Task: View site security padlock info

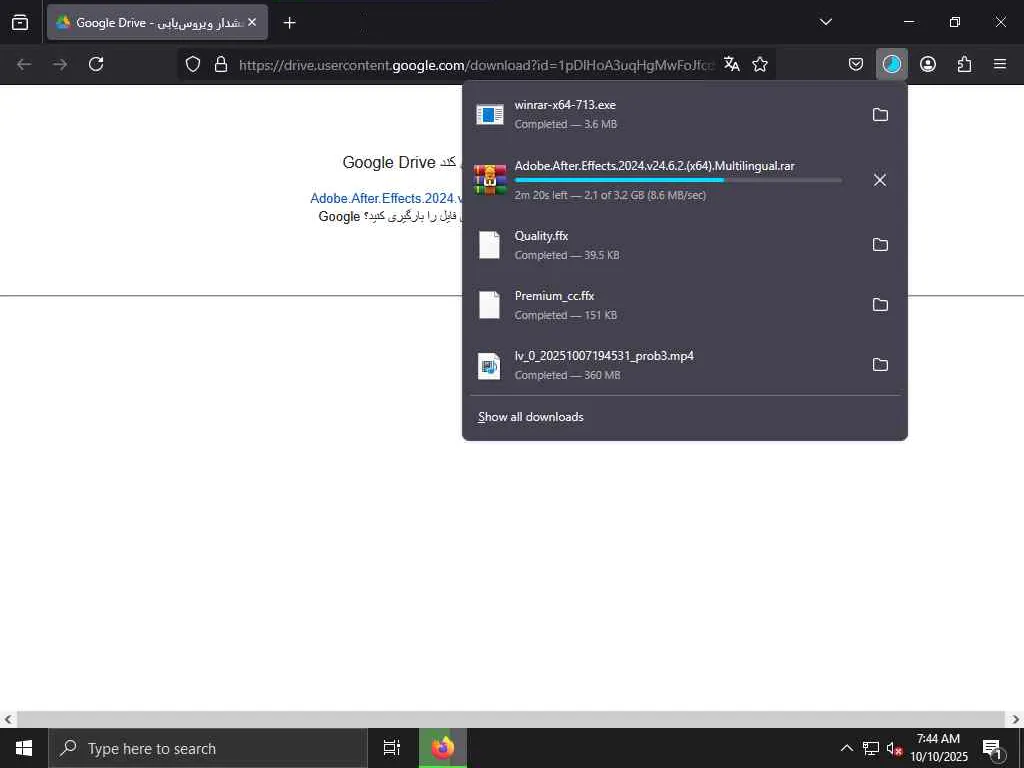Action: coord(221,64)
